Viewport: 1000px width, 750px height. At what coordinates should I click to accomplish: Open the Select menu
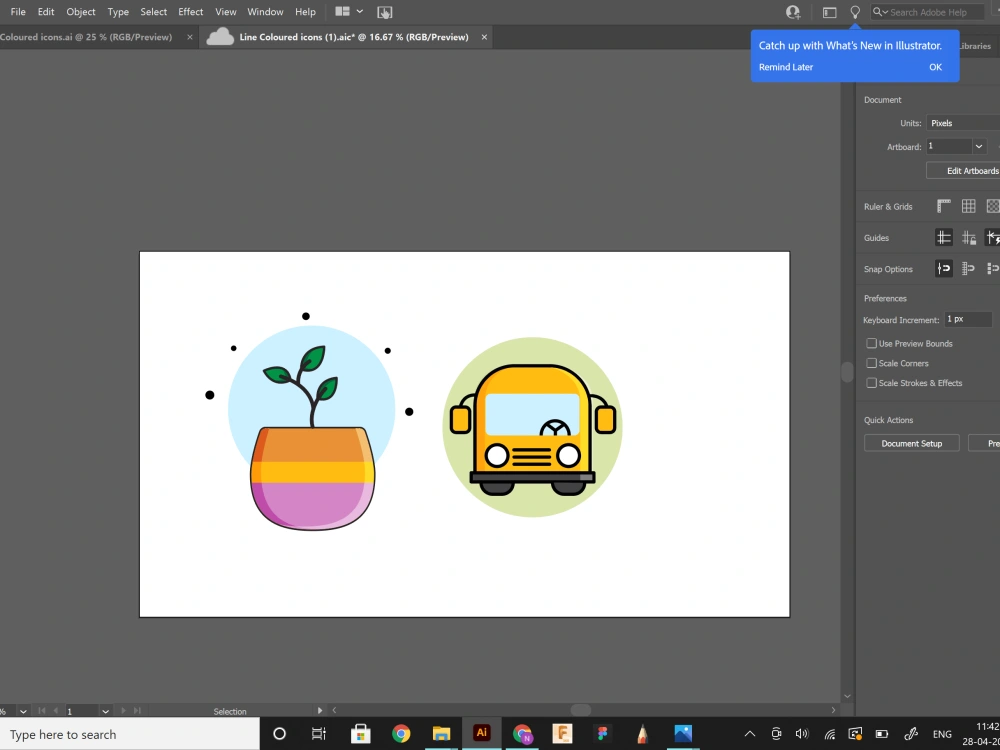(x=154, y=11)
